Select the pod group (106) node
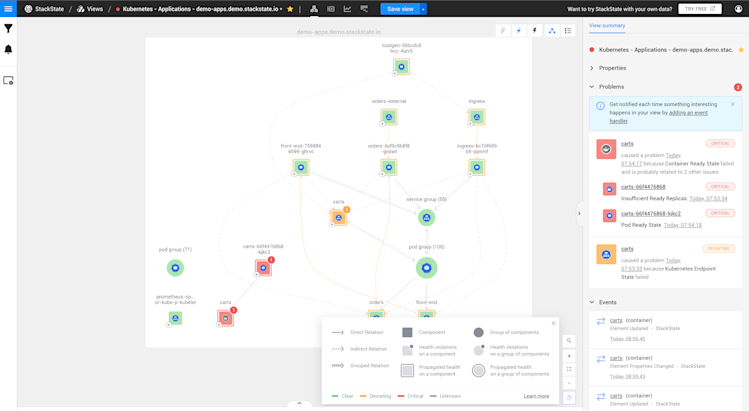Viewport: 749px width, 411px height. [x=427, y=268]
